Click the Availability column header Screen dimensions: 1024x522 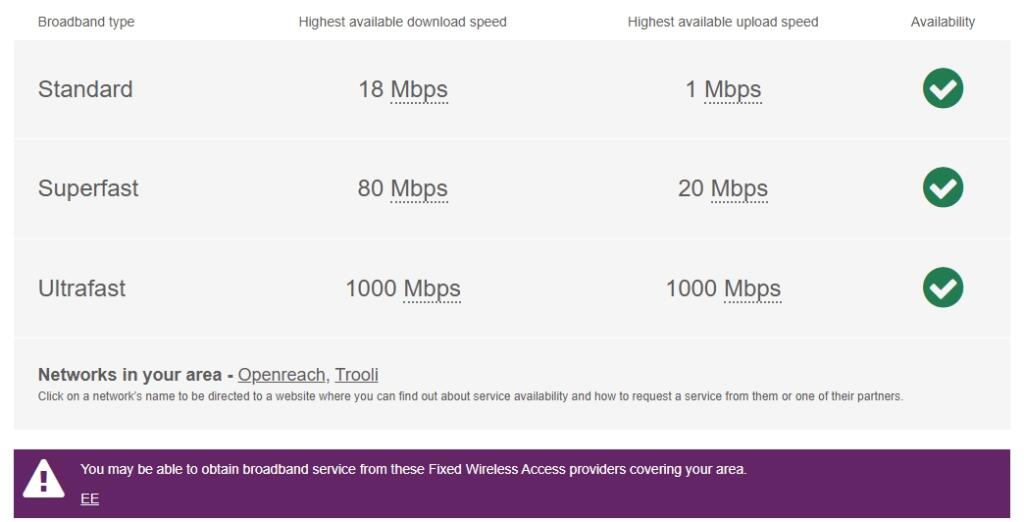942,22
